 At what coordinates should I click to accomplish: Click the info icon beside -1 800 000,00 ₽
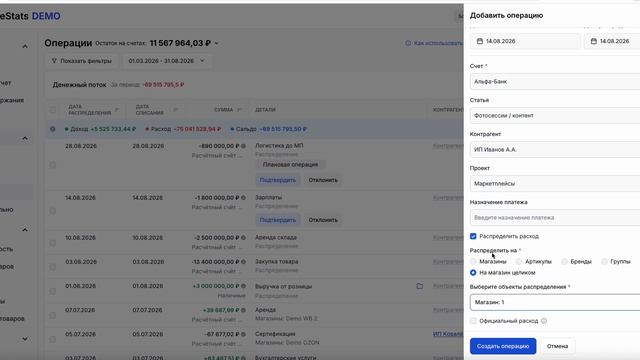tap(243, 198)
